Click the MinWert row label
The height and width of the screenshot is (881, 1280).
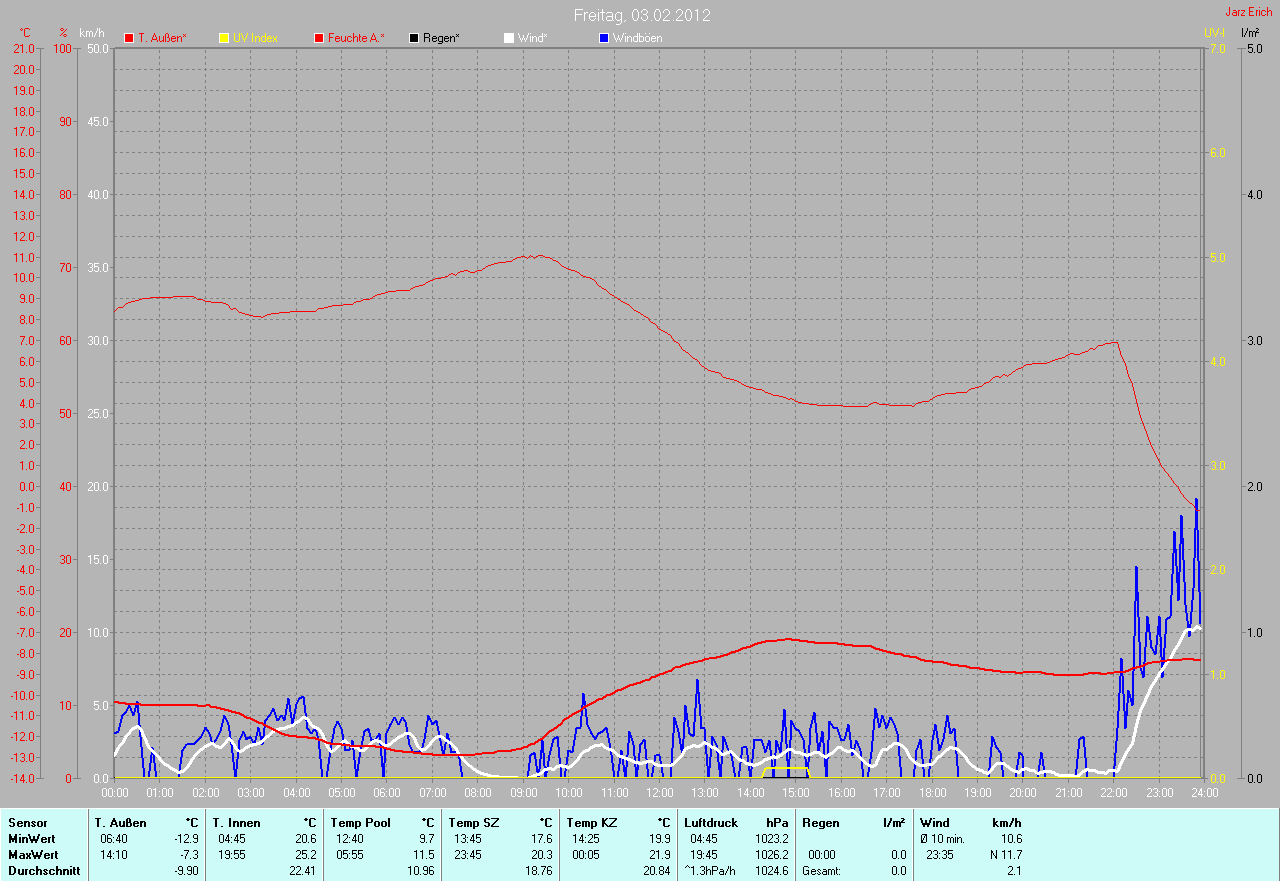pyautogui.click(x=33, y=839)
